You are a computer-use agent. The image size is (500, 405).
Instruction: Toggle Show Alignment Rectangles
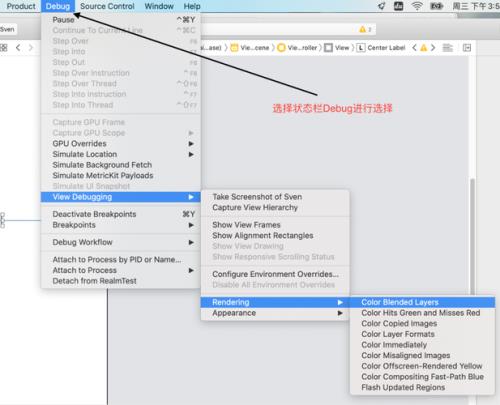click(x=275, y=235)
